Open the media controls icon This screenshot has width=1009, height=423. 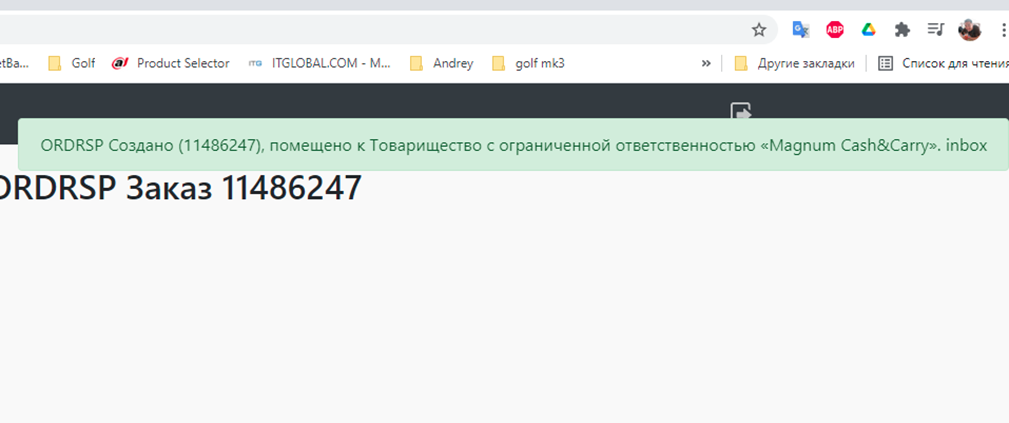click(x=935, y=30)
